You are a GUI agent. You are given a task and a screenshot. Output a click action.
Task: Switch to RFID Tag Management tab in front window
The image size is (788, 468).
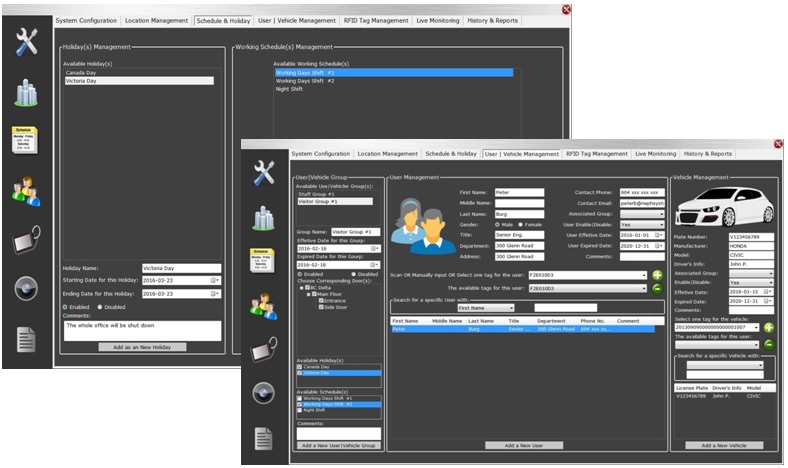click(x=597, y=154)
